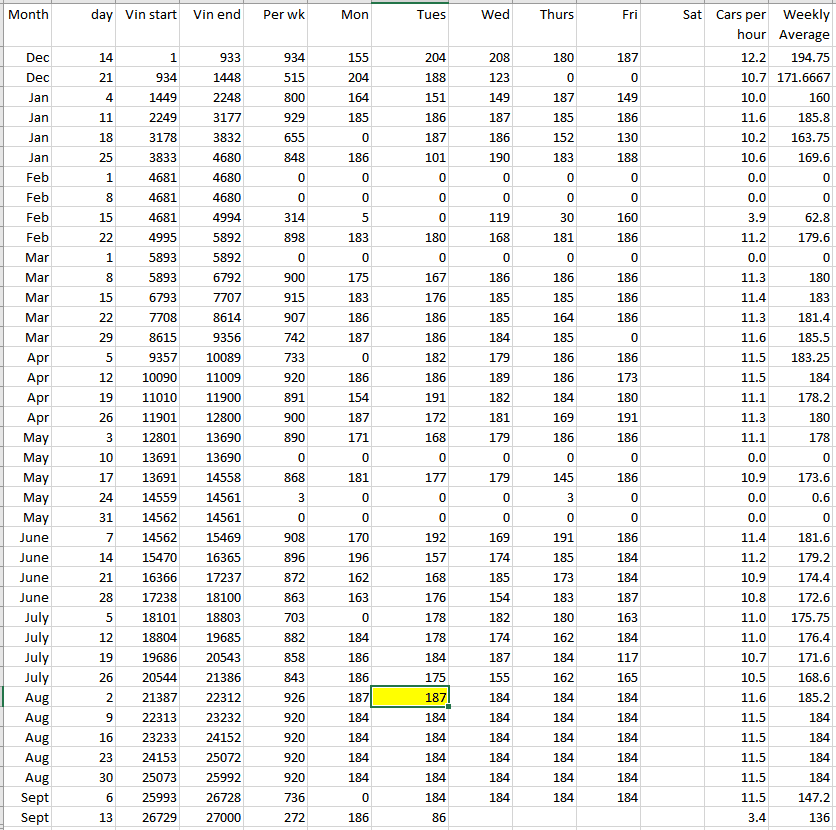Click the Vin end value 27000
The image size is (836, 830).
[x=214, y=817]
